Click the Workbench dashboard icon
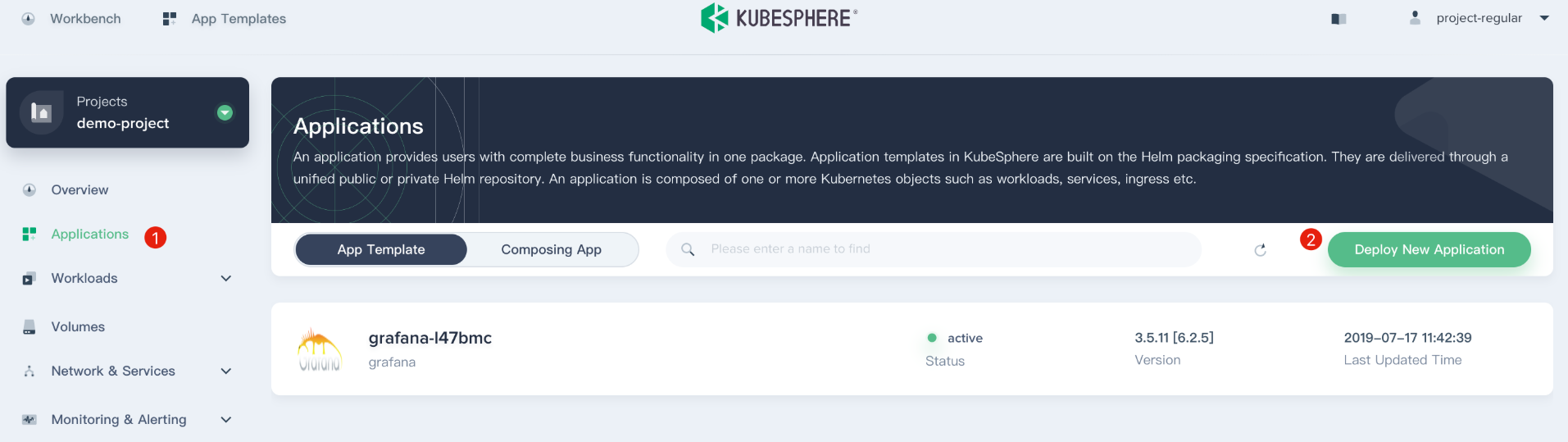 (x=29, y=19)
